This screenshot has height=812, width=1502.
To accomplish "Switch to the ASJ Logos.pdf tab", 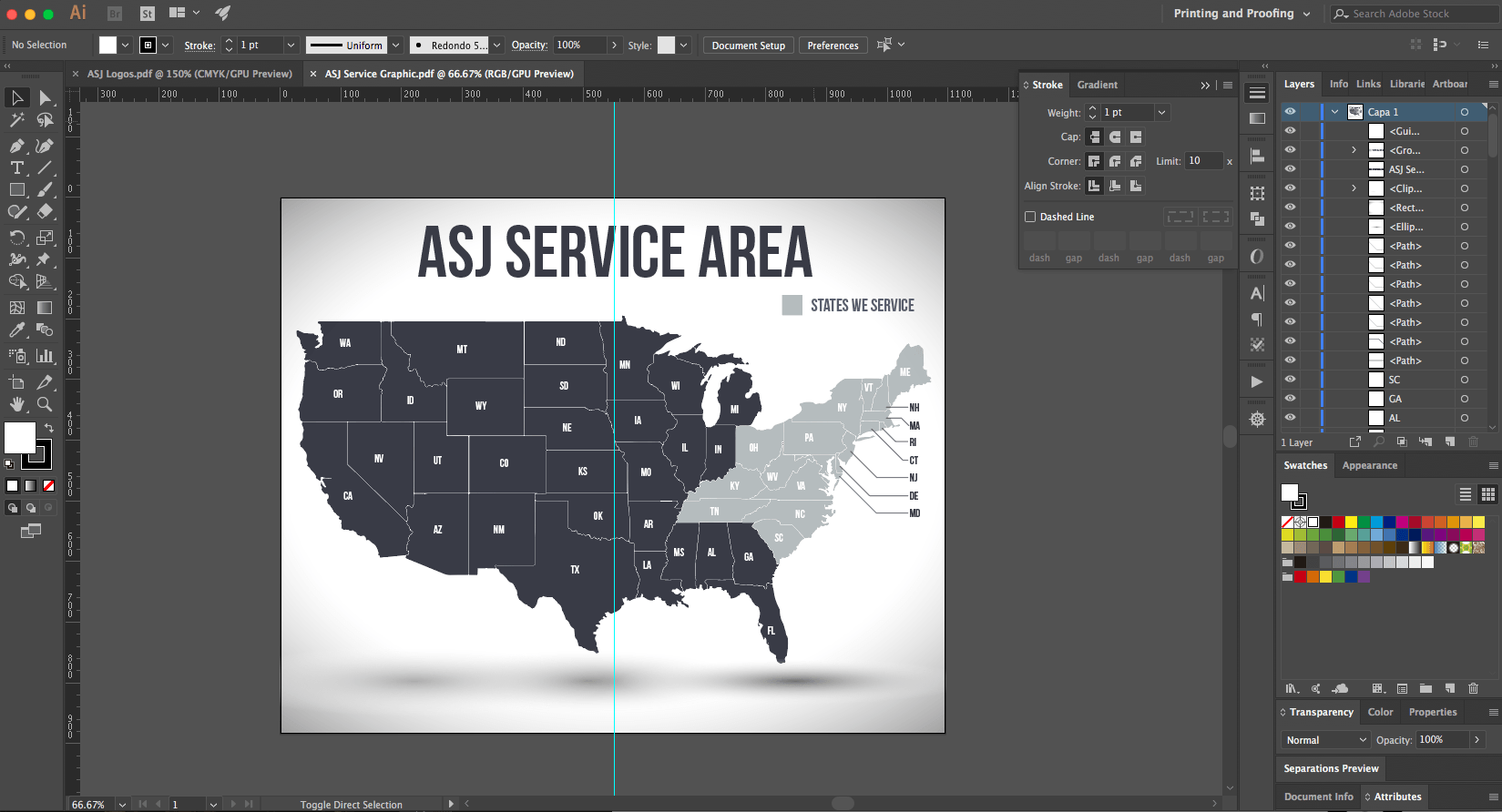I will [189, 74].
